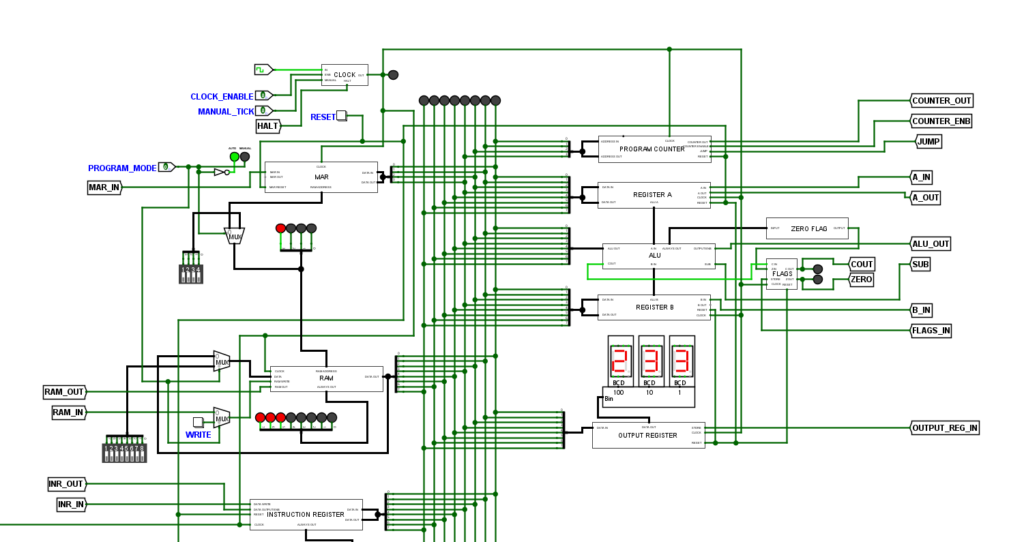Select the ALU component block
This screenshot has height=542, width=1024.
click(657, 256)
